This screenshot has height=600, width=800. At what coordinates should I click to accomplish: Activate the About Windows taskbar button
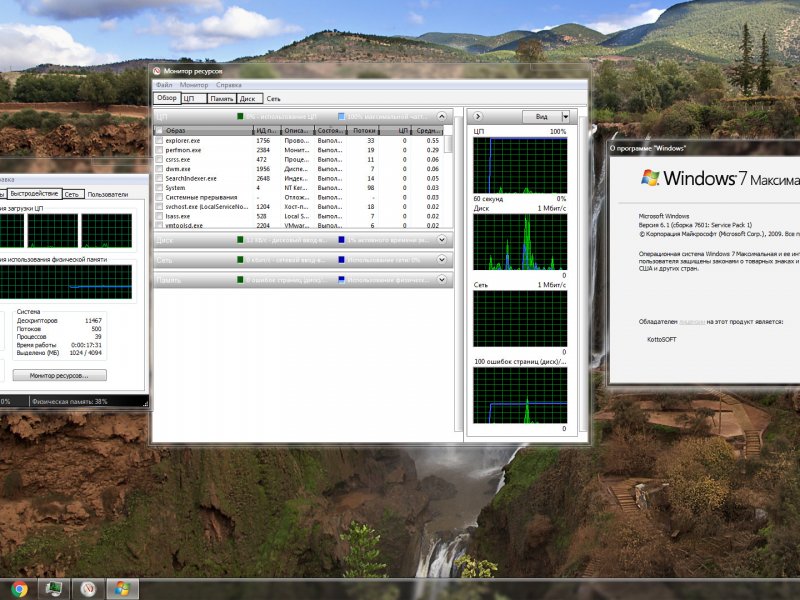(x=122, y=589)
